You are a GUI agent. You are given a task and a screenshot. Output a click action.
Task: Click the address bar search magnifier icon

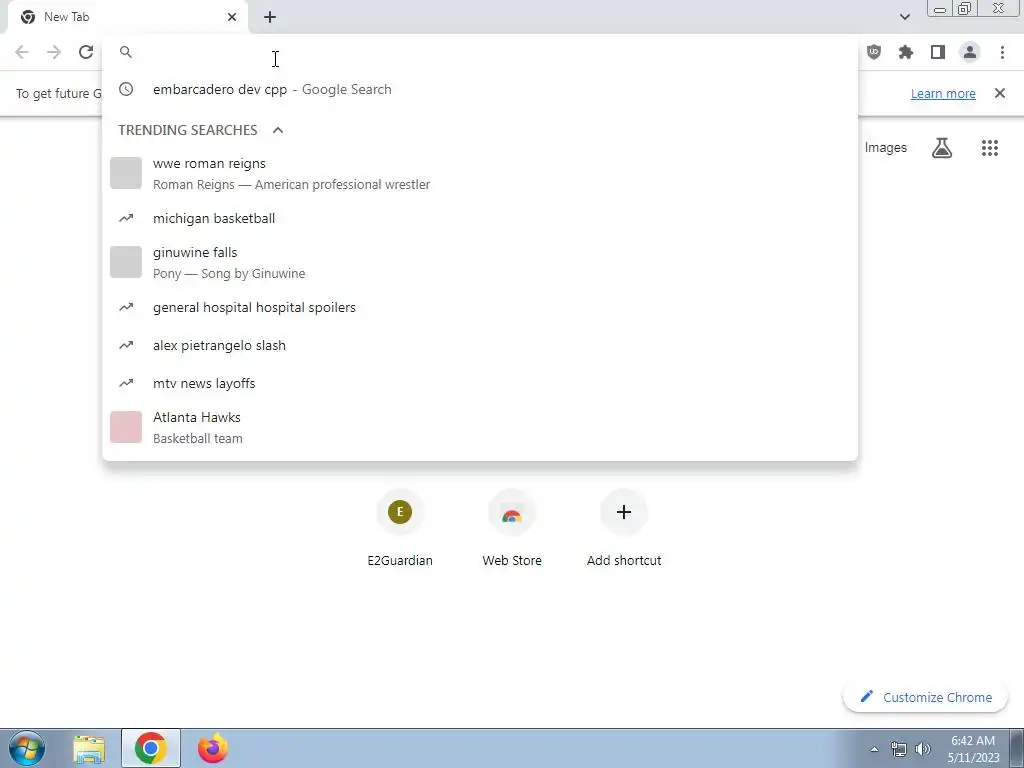pos(126,52)
